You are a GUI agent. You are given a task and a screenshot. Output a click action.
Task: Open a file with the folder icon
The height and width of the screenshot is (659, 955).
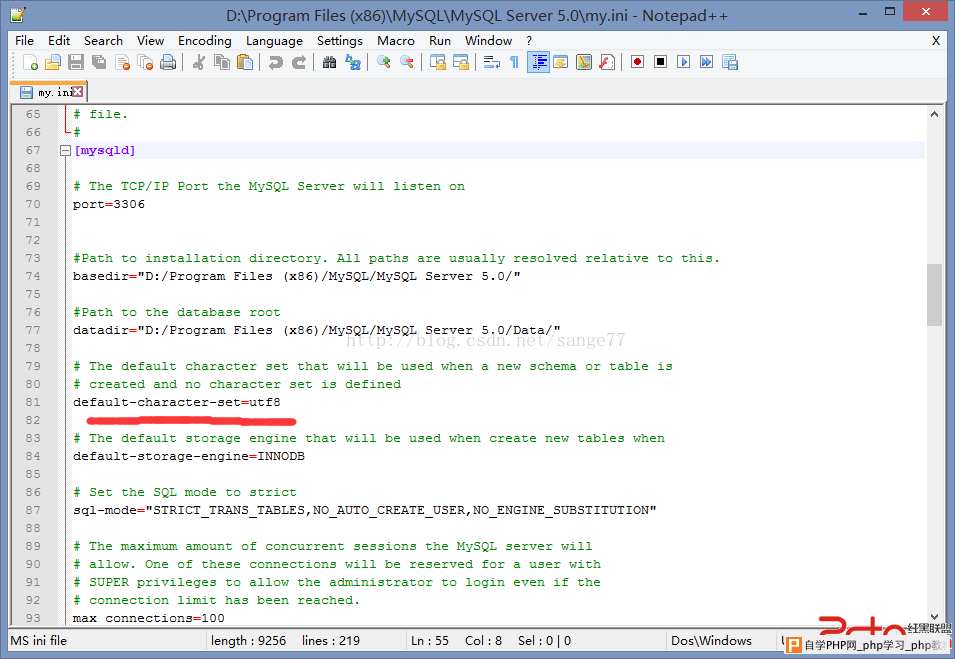coord(53,62)
